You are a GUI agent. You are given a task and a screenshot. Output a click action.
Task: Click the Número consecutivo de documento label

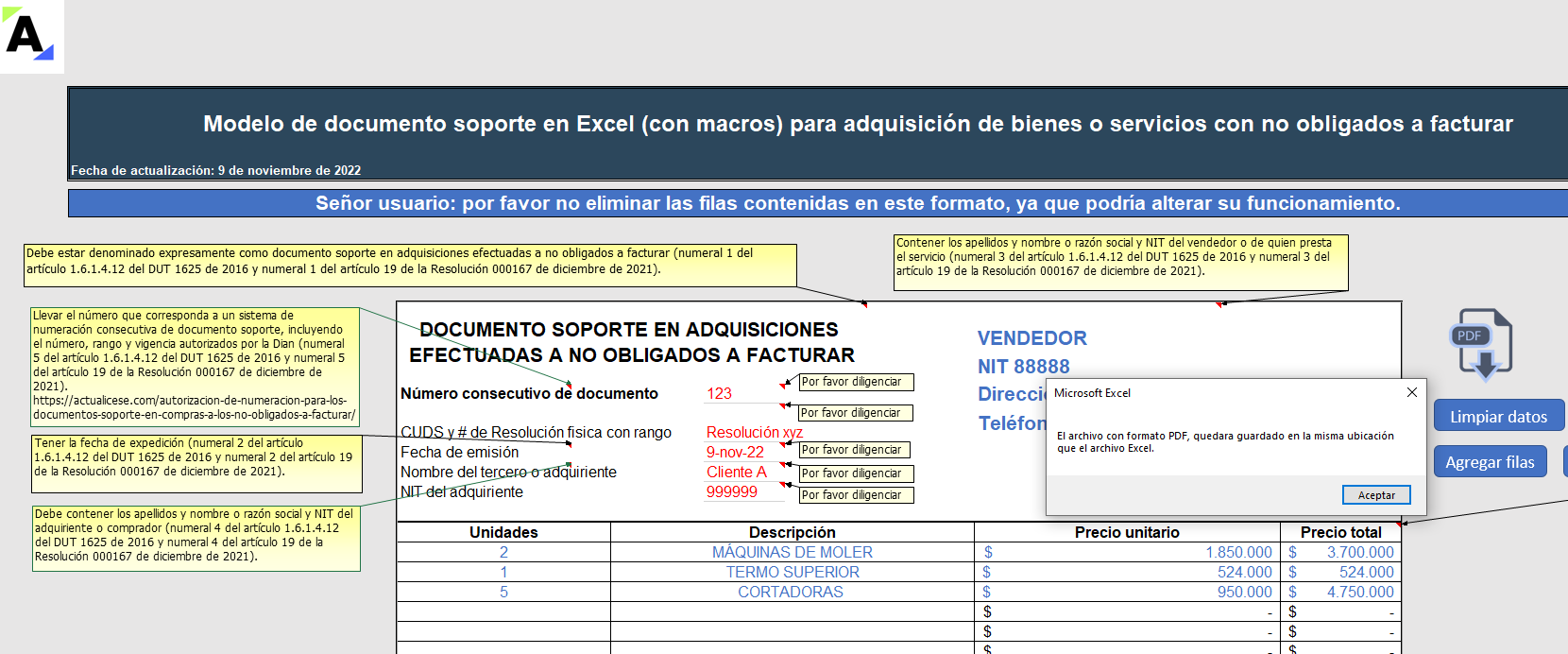[529, 393]
